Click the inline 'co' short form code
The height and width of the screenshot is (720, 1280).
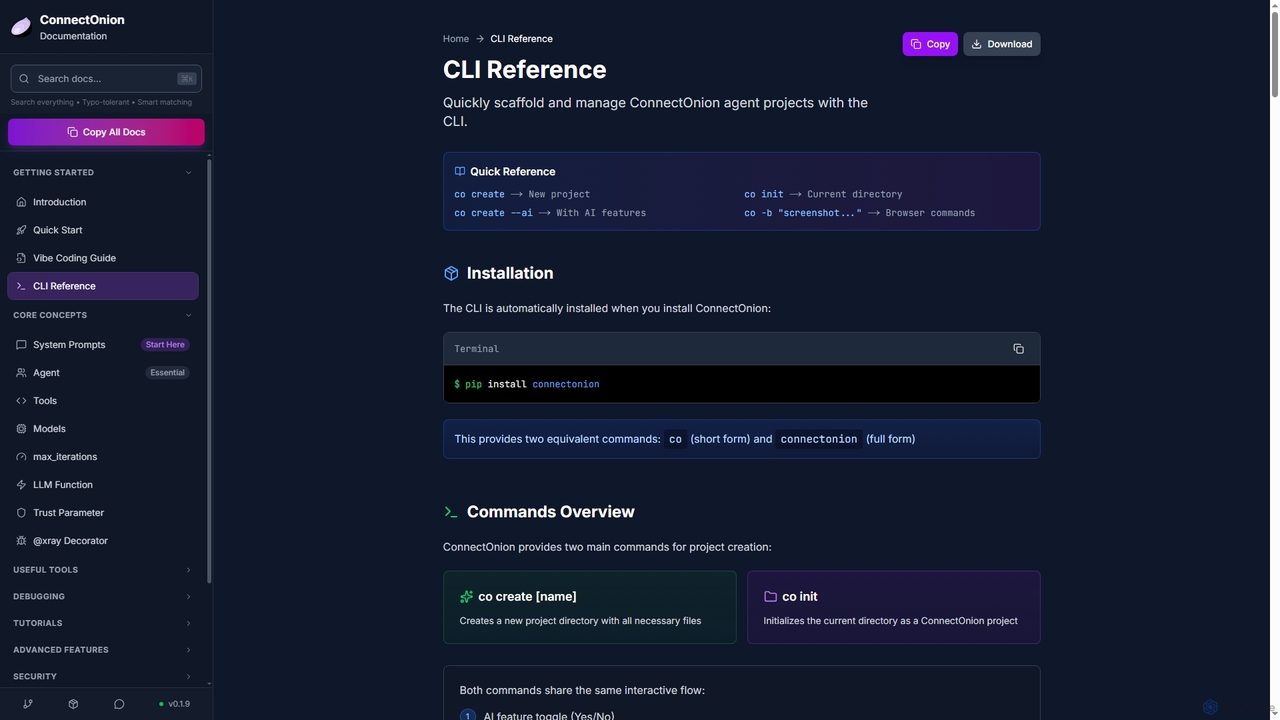675,439
